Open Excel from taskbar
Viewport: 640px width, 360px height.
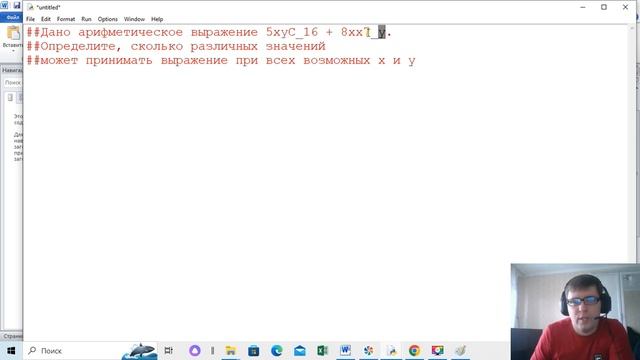coord(322,351)
